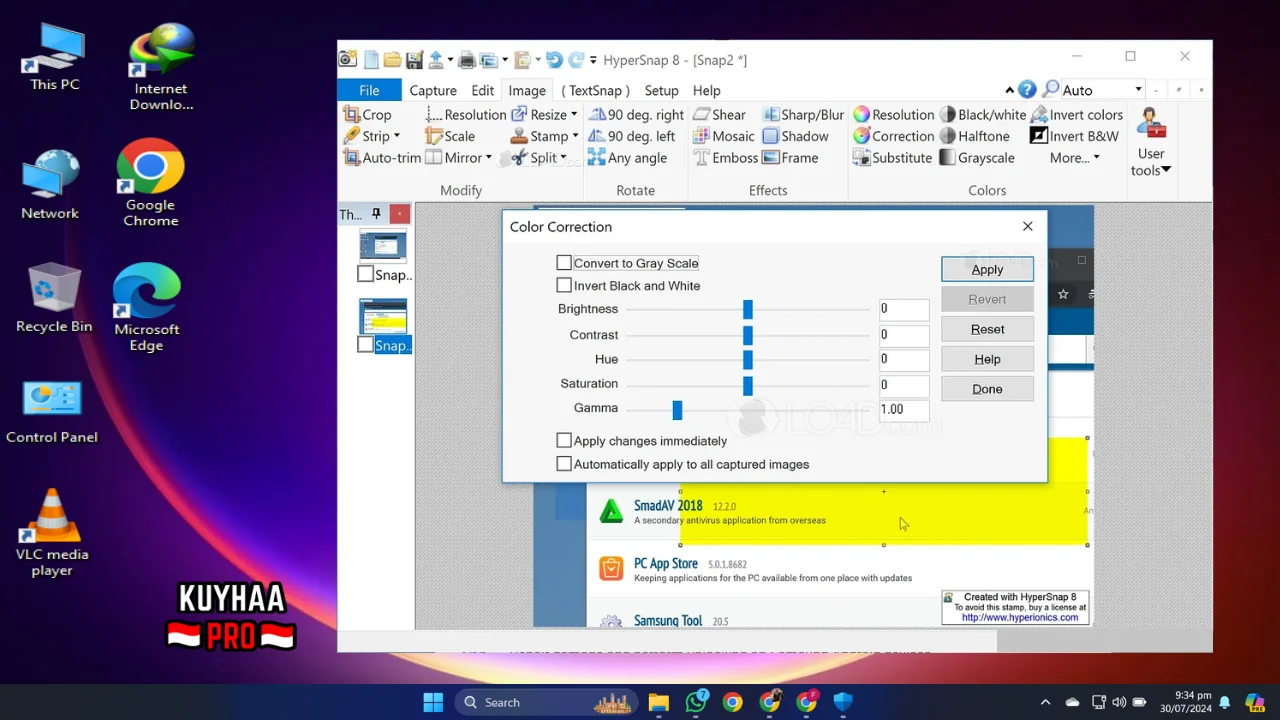This screenshot has width=1280, height=720.
Task: Click the save floppy icon in quick access
Action: pos(414,60)
